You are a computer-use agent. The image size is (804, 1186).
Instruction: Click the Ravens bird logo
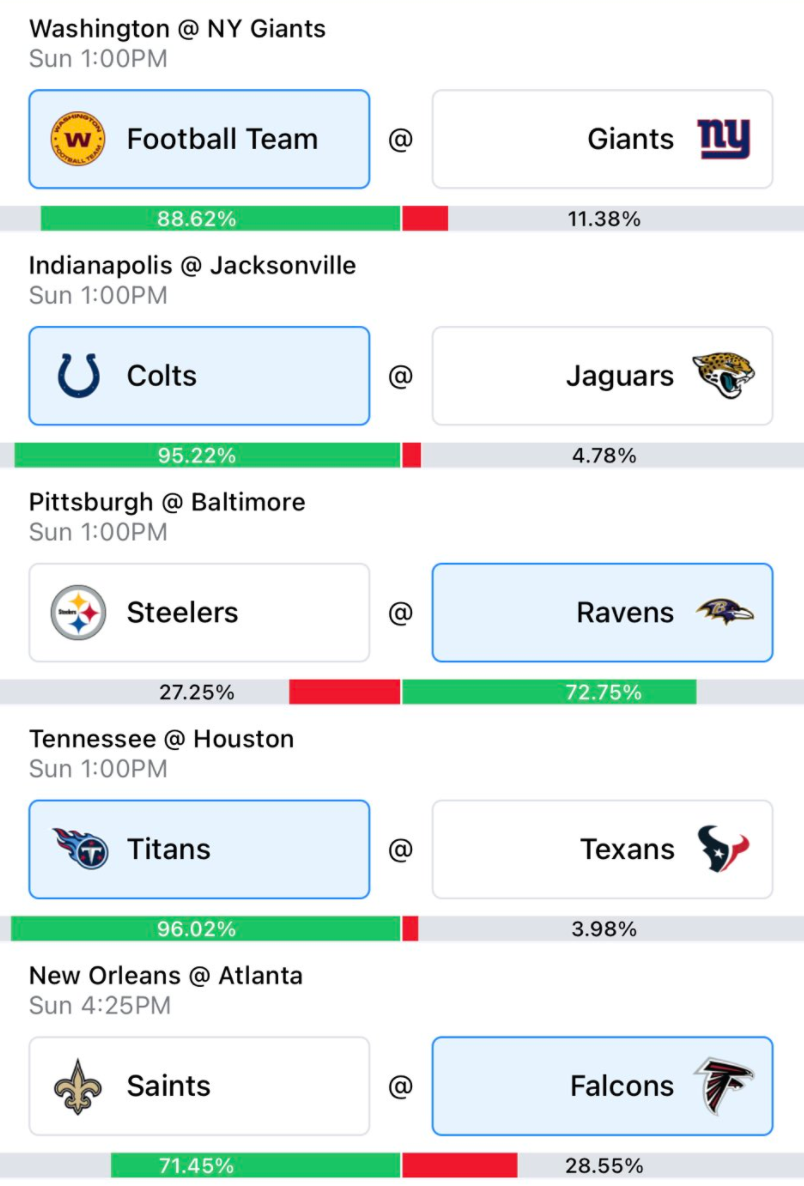tap(725, 612)
